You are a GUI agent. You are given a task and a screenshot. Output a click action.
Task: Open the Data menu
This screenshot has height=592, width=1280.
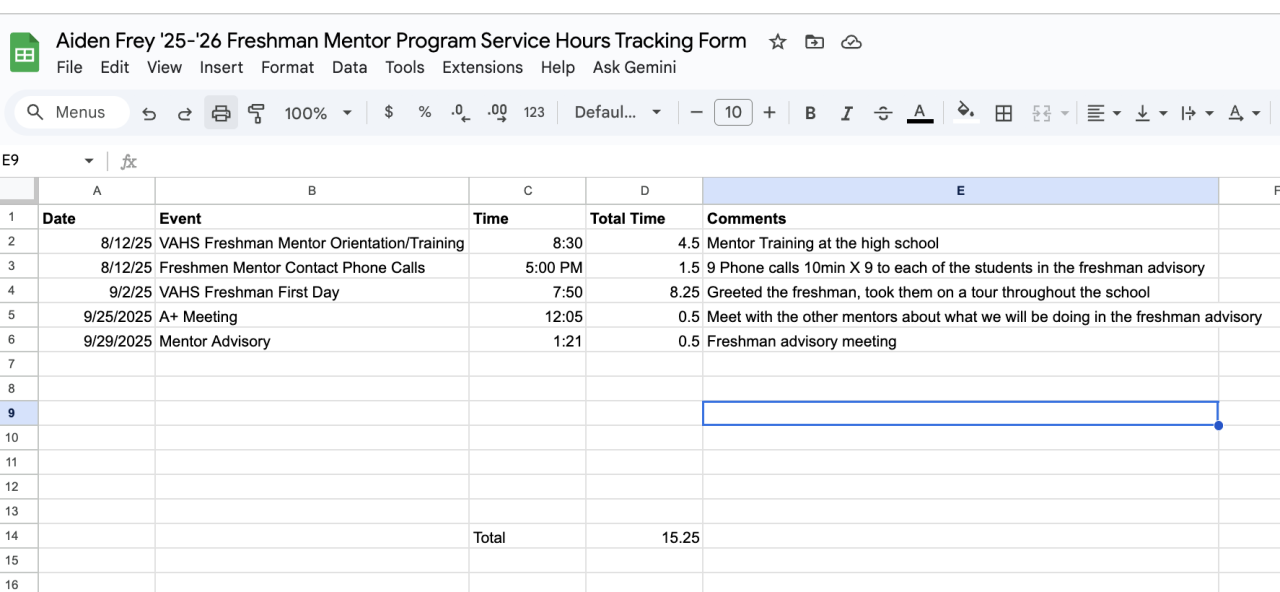[x=349, y=67]
